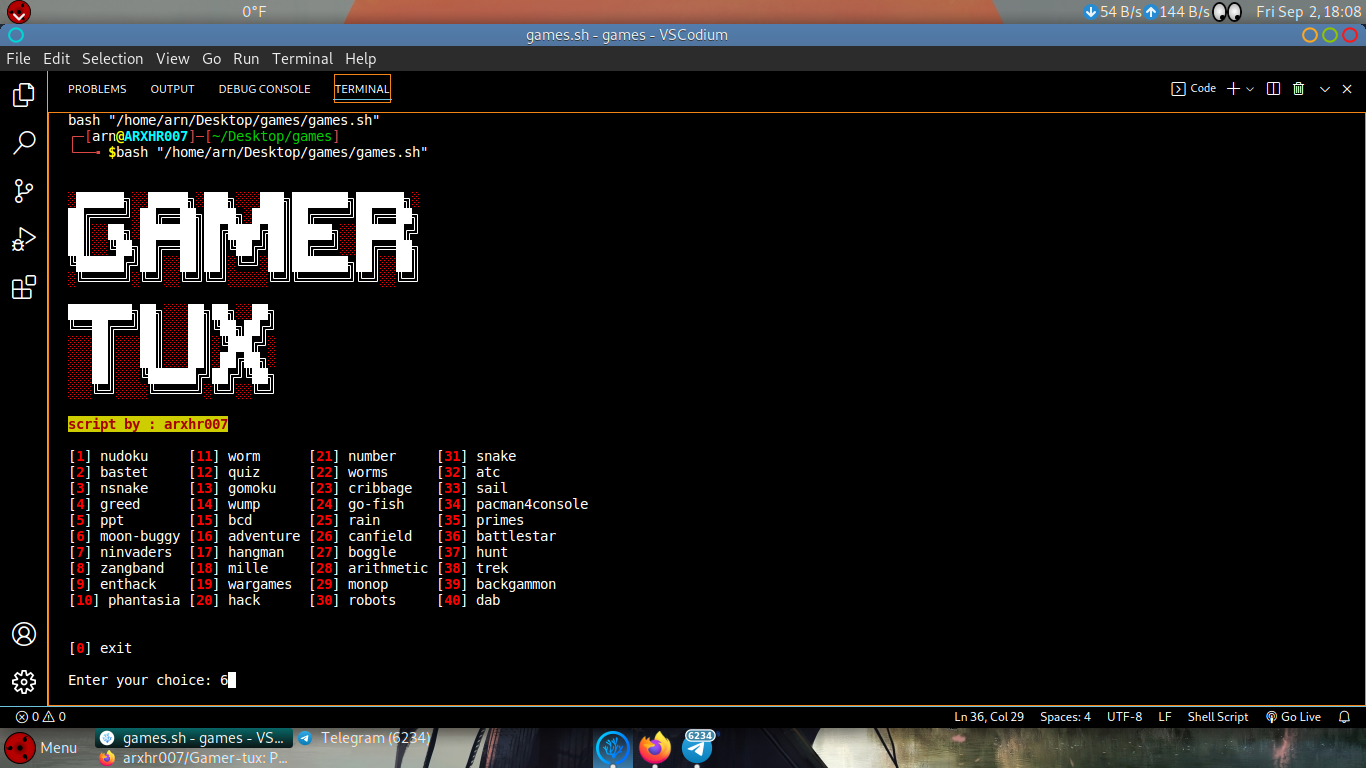
Task: Change encoding via UTF-8 status entry
Action: pyautogui.click(x=1125, y=717)
